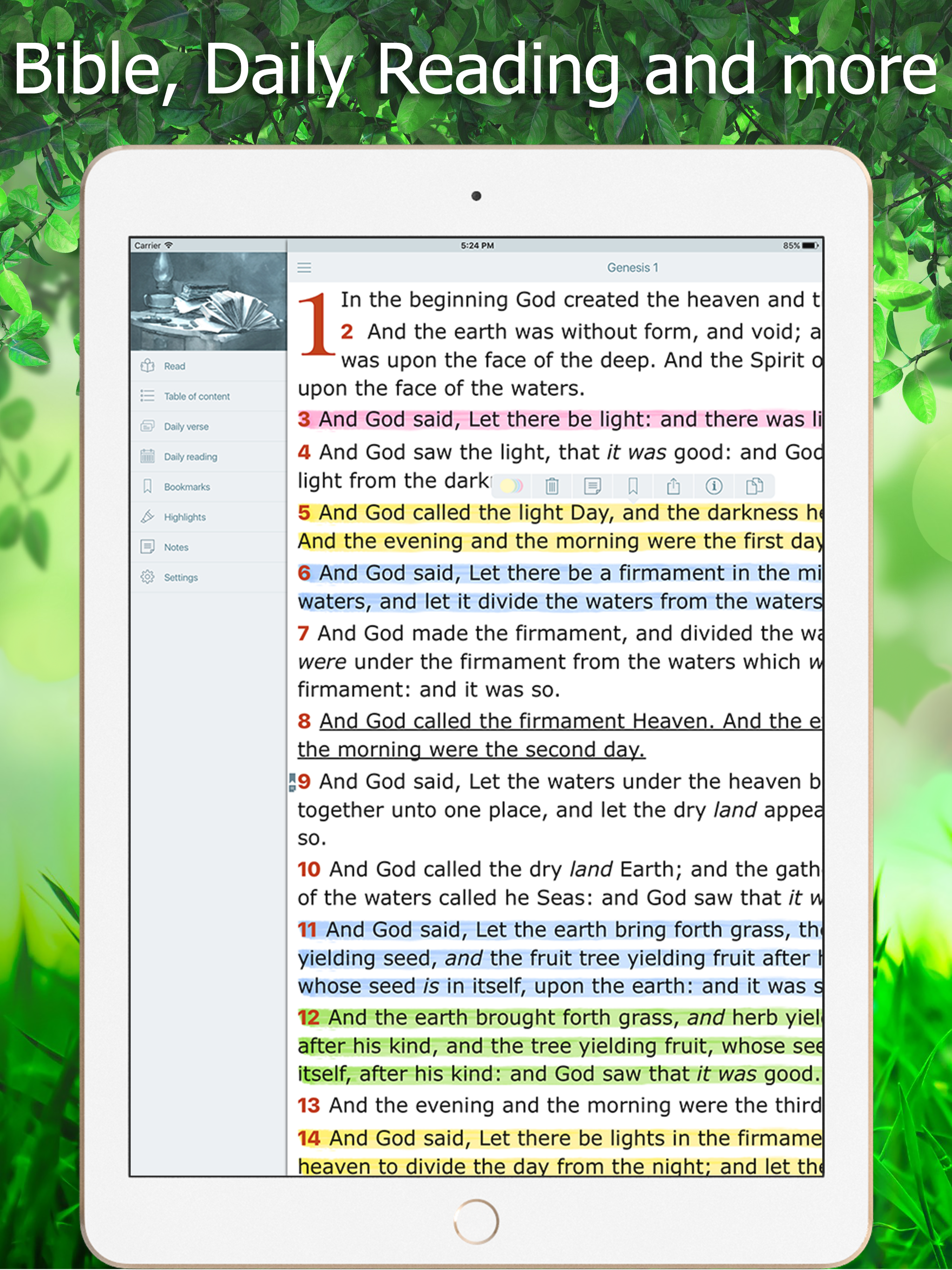View Notes in the sidebar
The width and height of the screenshot is (952, 1270).
tap(176, 547)
